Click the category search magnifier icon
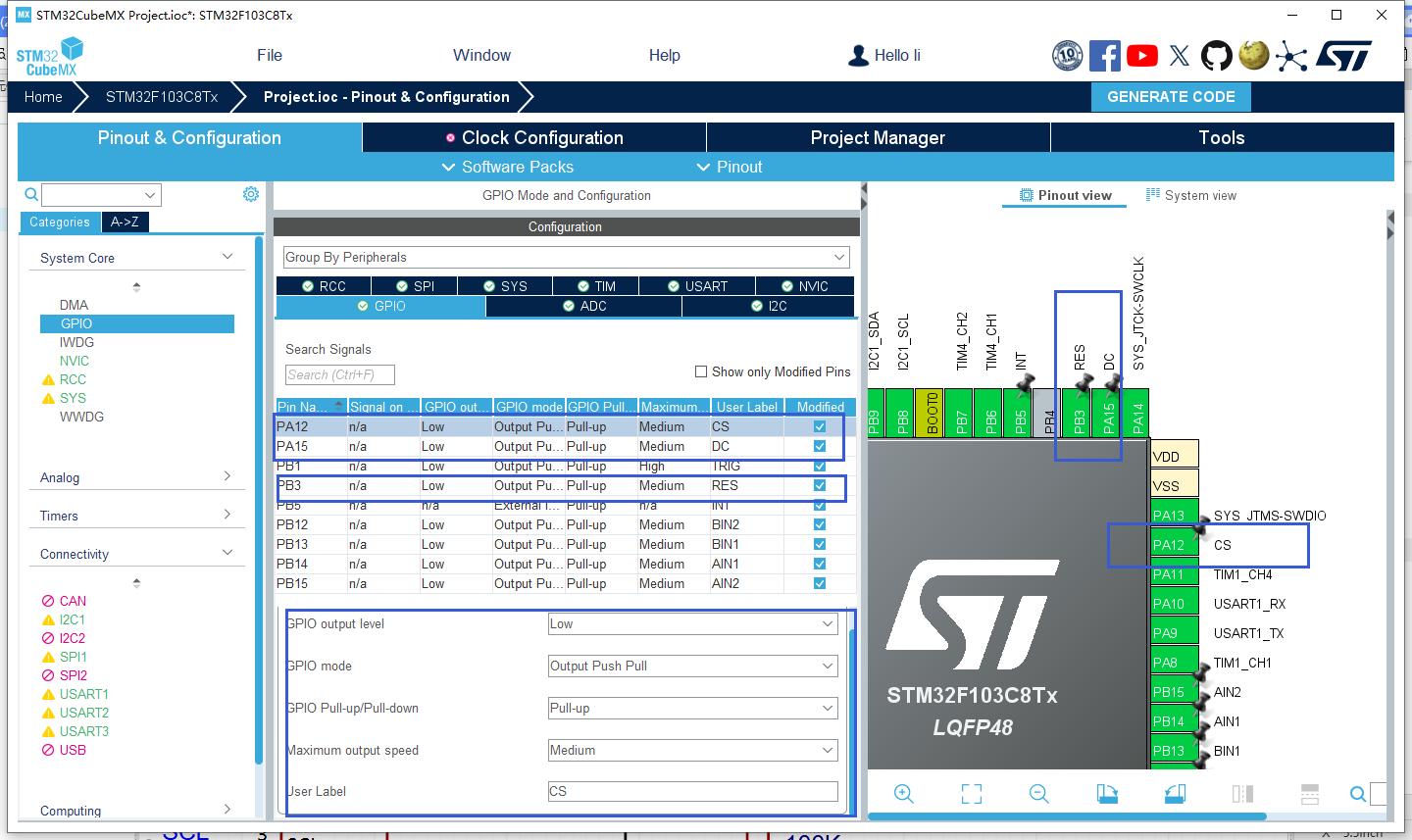 click(31, 194)
